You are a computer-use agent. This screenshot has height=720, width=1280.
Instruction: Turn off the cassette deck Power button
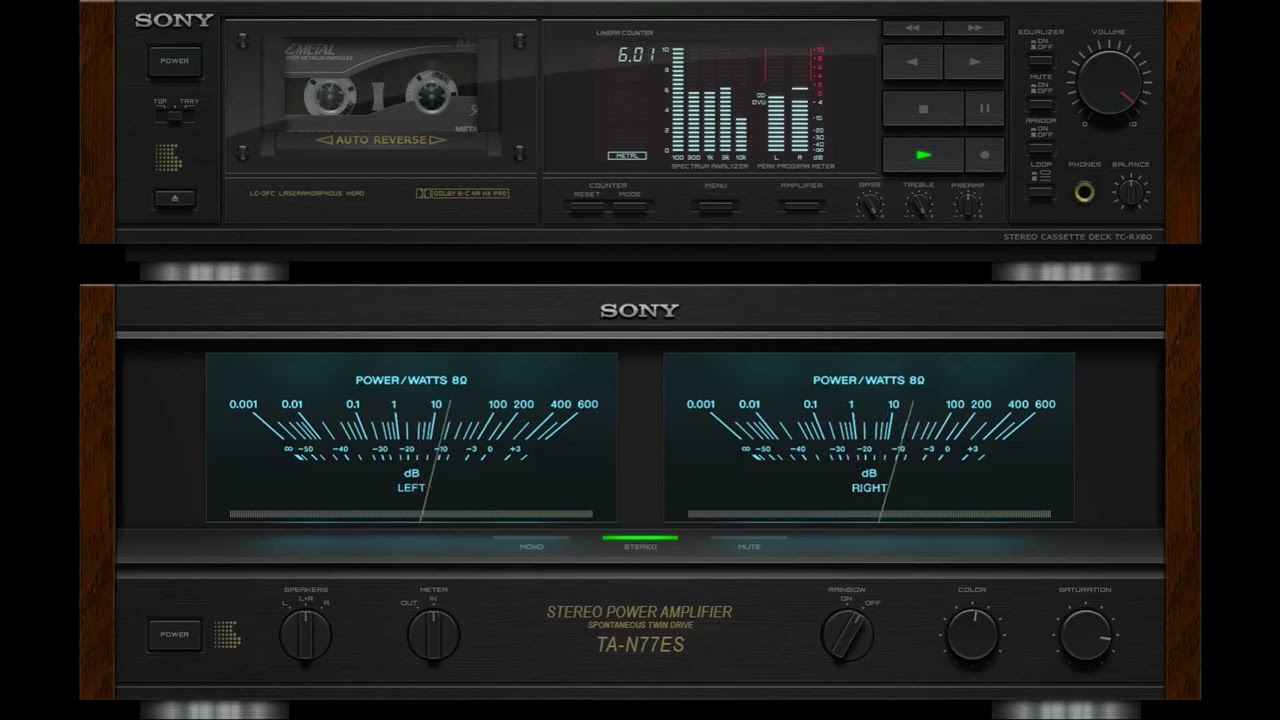pos(175,61)
